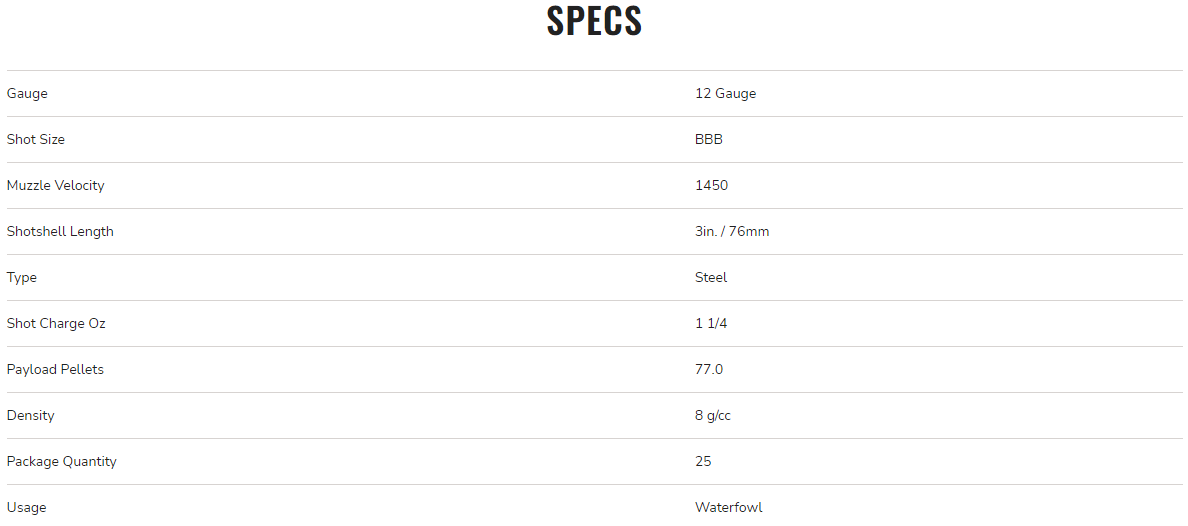
Task: Click the Waterfowl usage value
Action: point(729,508)
